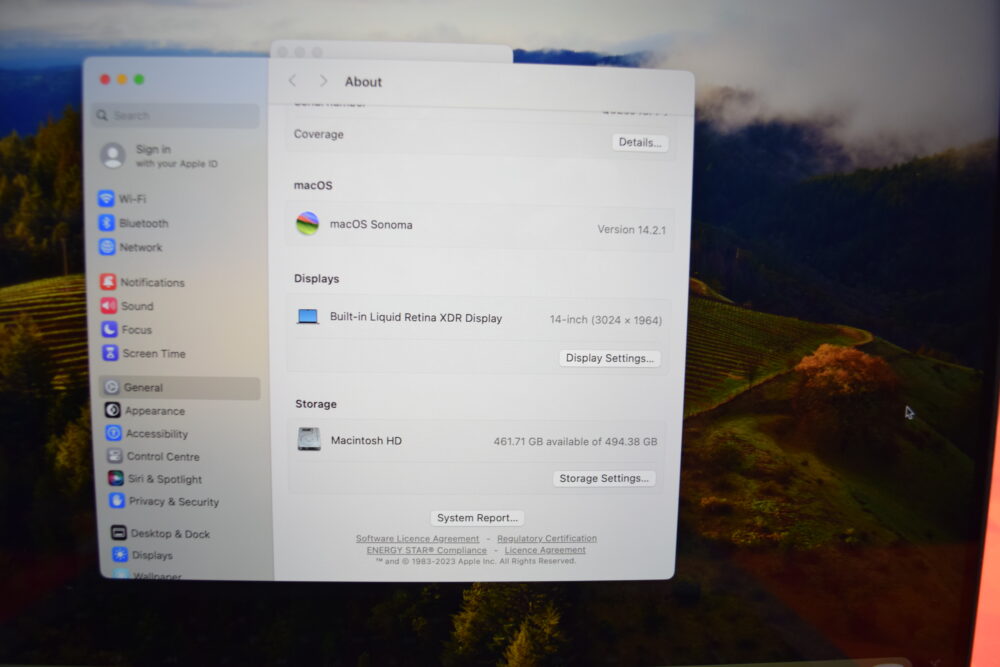Open the System Report… button

tap(477, 518)
